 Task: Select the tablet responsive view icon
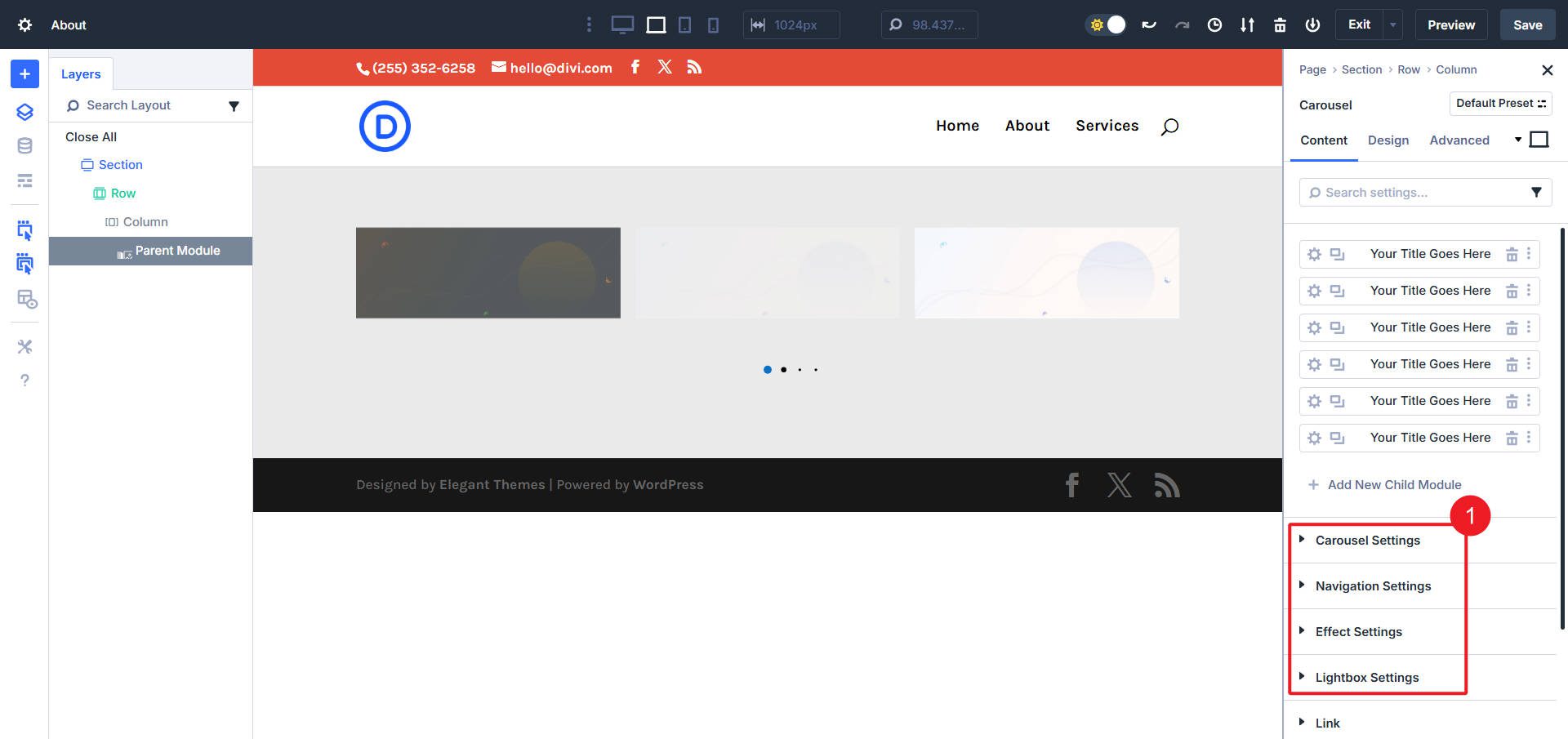[684, 24]
